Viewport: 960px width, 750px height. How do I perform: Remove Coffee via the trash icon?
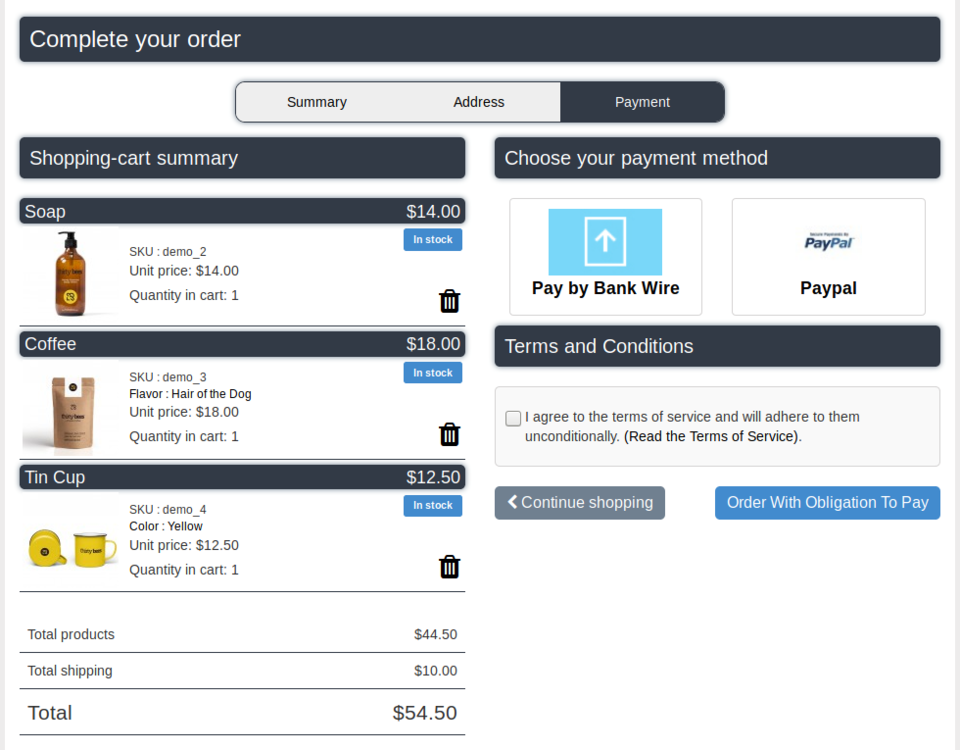click(x=450, y=434)
